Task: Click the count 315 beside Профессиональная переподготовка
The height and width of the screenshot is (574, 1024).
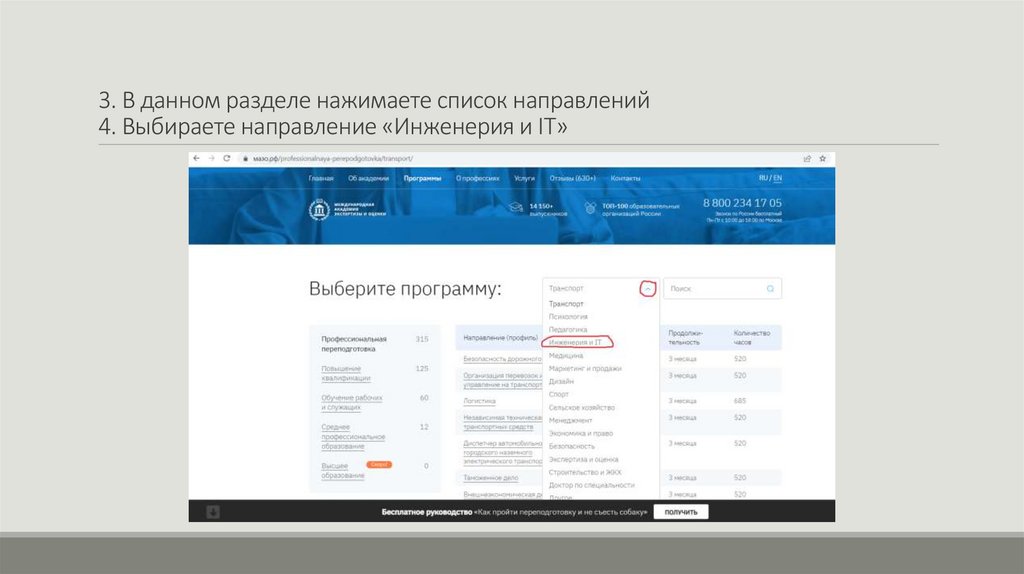Action: [x=422, y=339]
